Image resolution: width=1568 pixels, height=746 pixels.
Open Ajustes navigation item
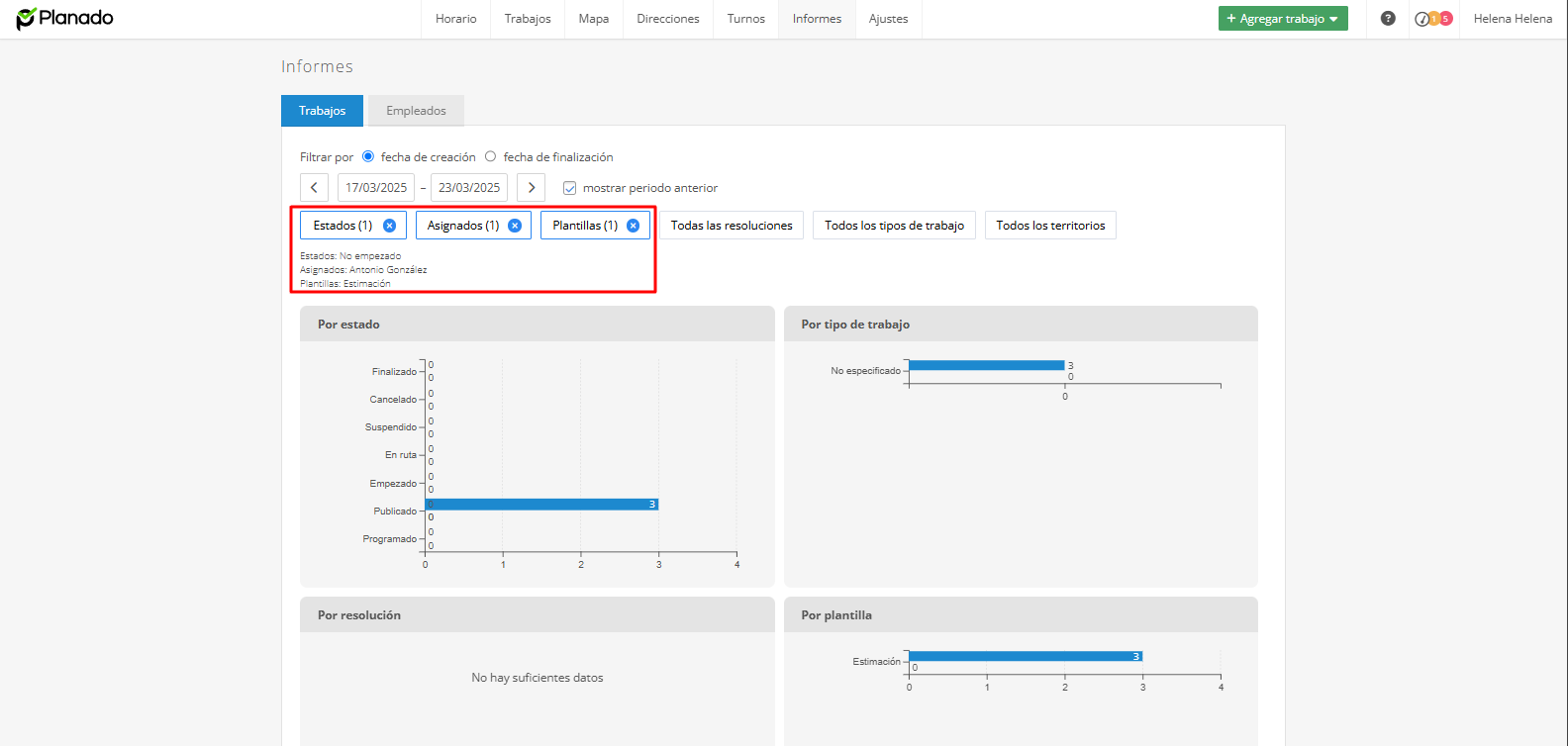tap(889, 19)
